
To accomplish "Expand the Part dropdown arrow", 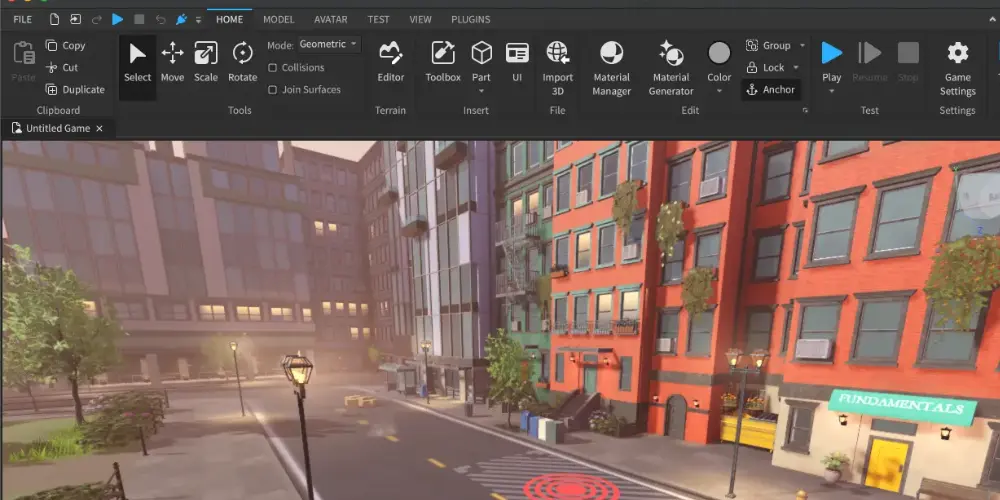I will pyautogui.click(x=482, y=91).
